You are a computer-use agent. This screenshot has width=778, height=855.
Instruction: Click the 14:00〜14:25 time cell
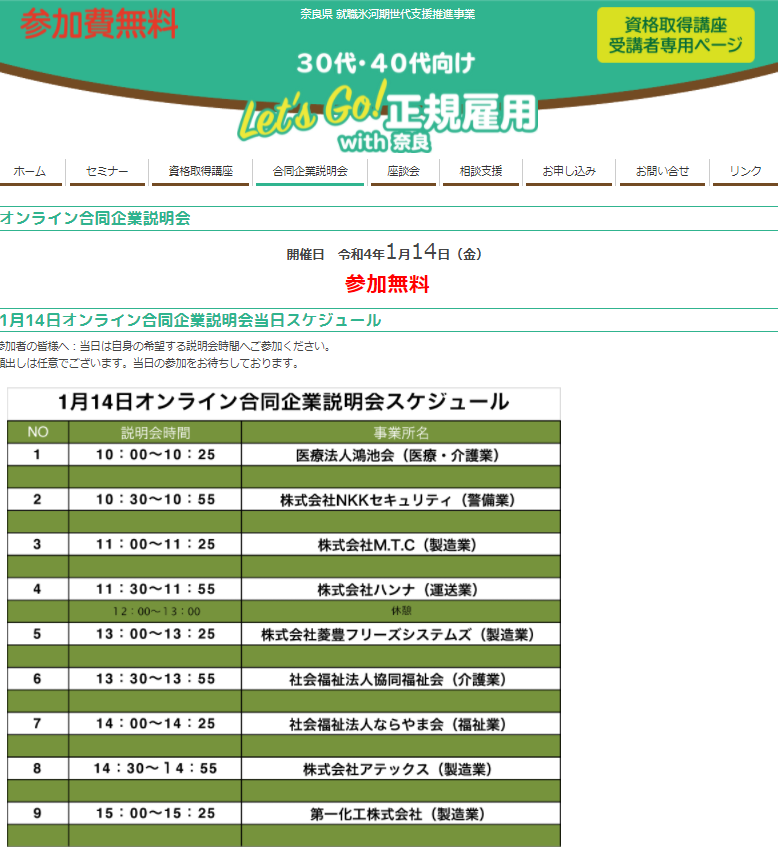click(x=155, y=724)
